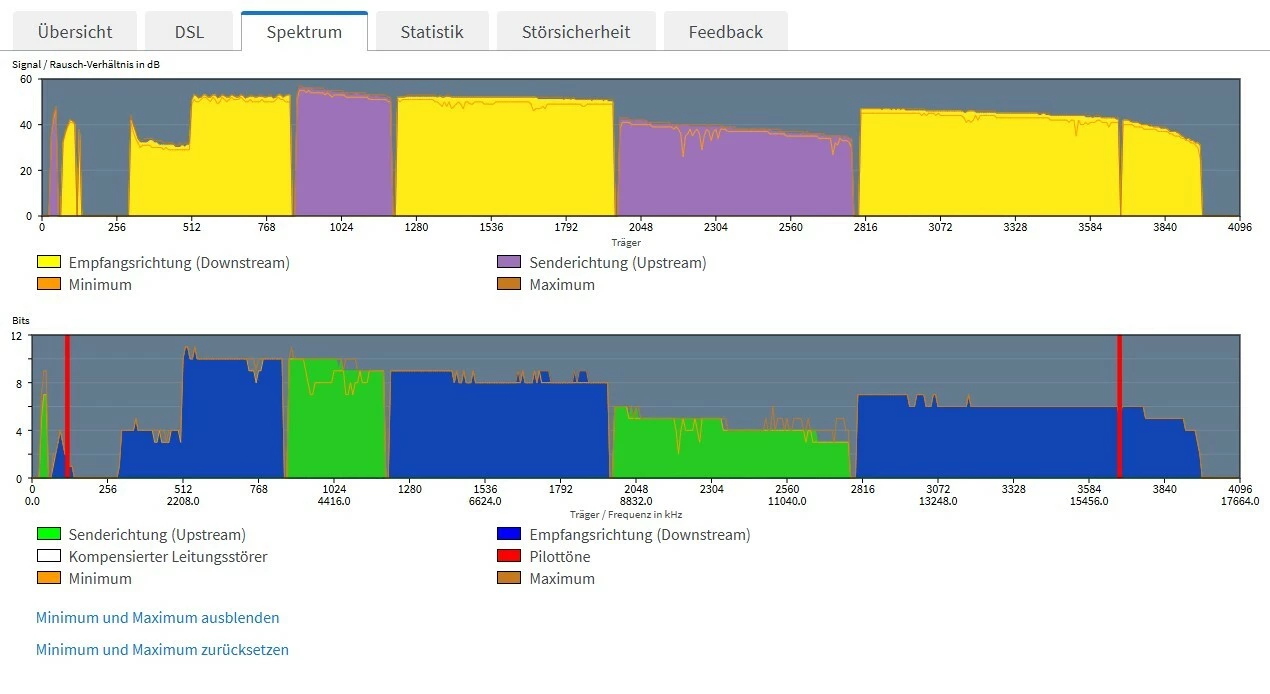Click the purple upstream band near carrier 1024
This screenshot has width=1270, height=694.
(343, 153)
